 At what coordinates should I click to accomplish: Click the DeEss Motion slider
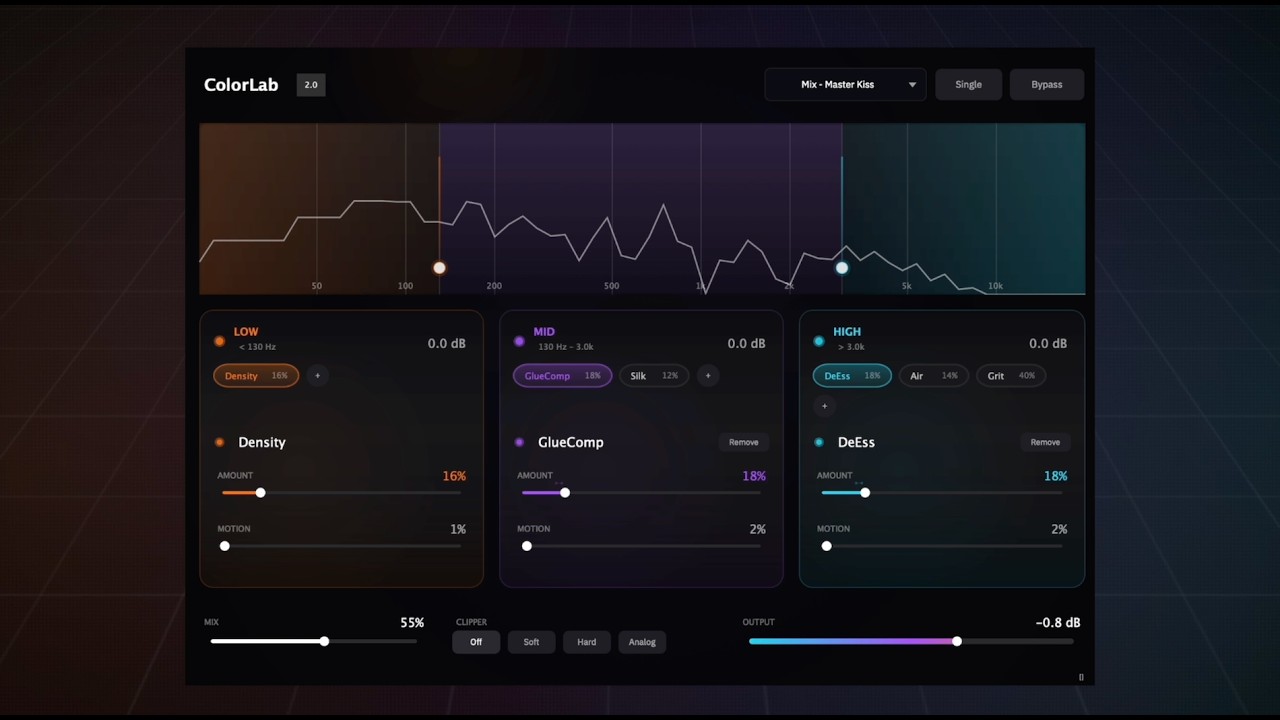point(943,546)
